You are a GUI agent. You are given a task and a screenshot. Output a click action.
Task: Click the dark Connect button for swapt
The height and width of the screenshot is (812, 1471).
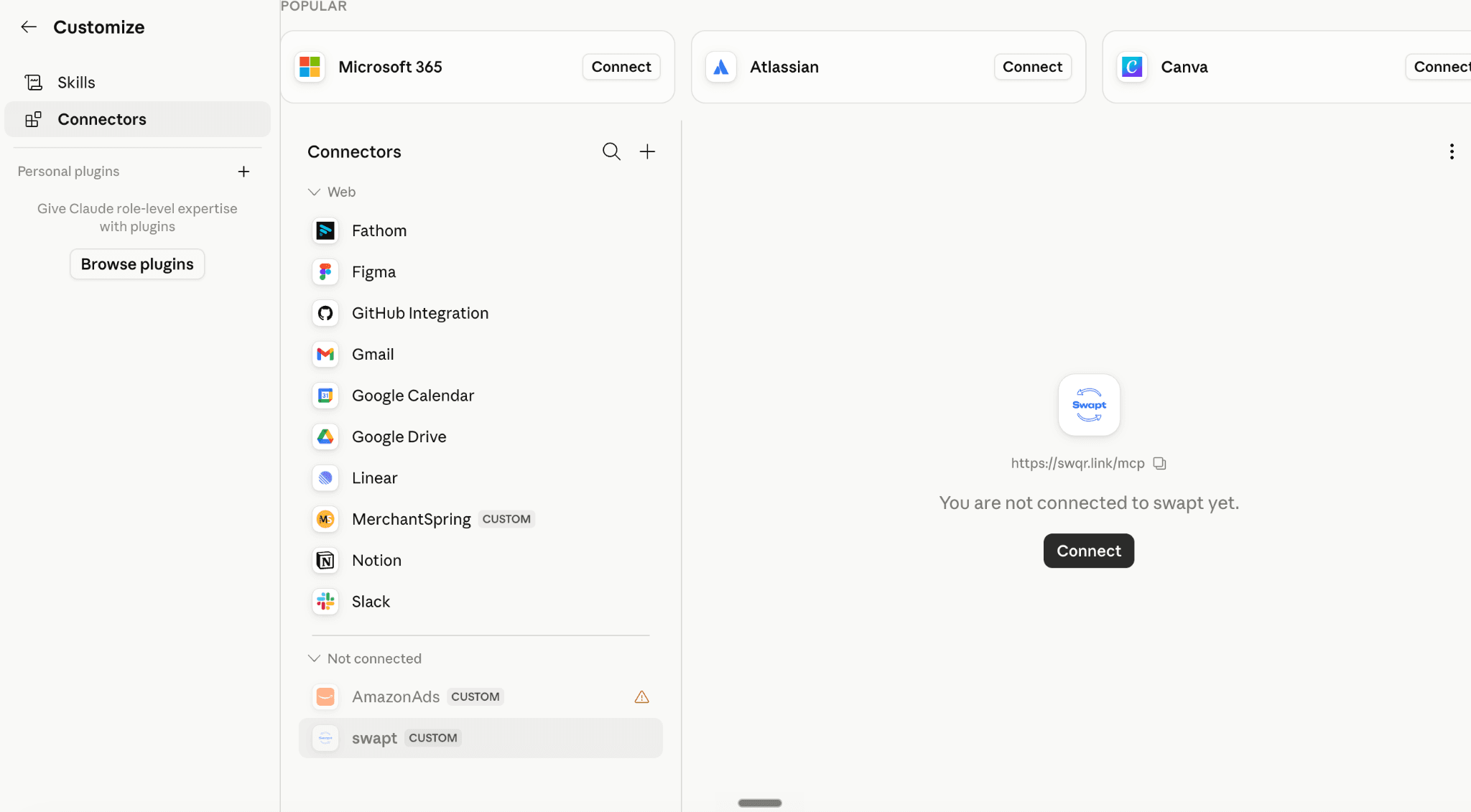[1088, 551]
